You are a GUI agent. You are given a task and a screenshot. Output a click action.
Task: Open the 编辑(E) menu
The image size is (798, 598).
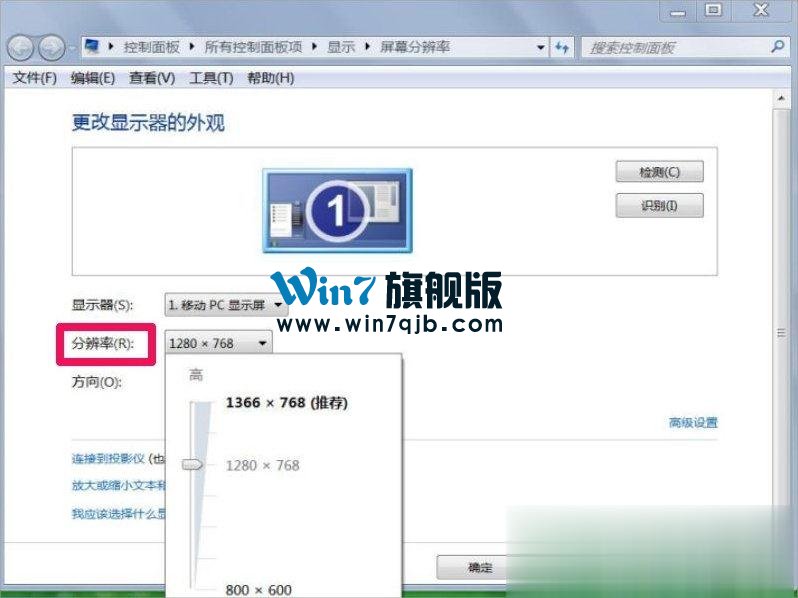click(x=93, y=78)
